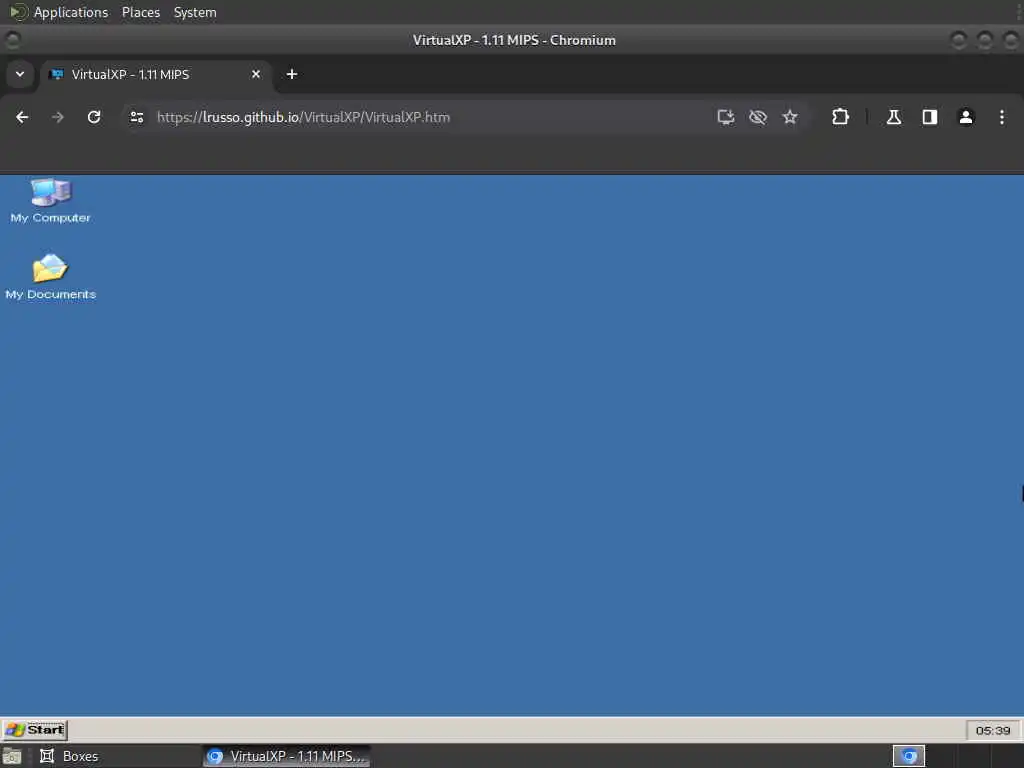Go back with the browser back arrow
This screenshot has height=768, width=1024.
tap(22, 117)
